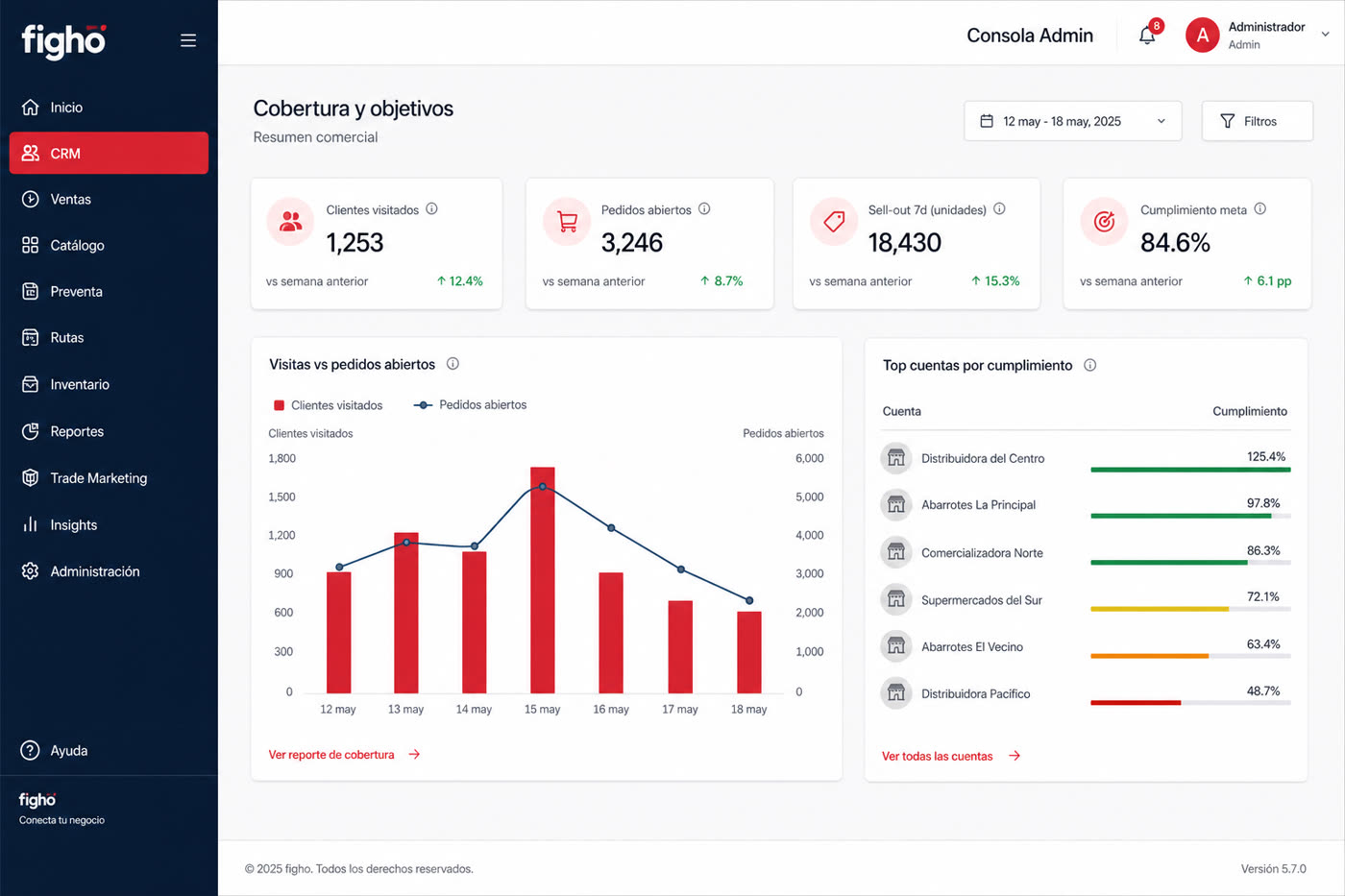Show info for Pedidos abiertos card
This screenshot has height=896, width=1345.
pos(704,208)
